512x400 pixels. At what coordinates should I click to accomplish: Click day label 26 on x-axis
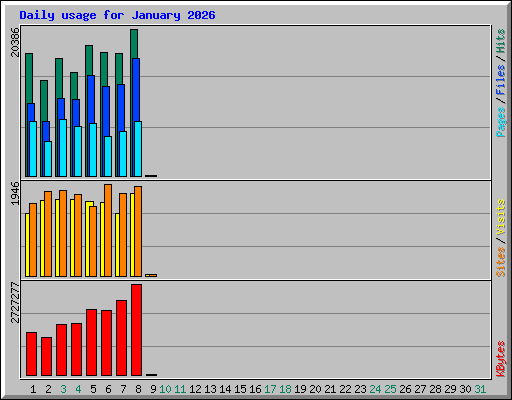click(x=405, y=389)
